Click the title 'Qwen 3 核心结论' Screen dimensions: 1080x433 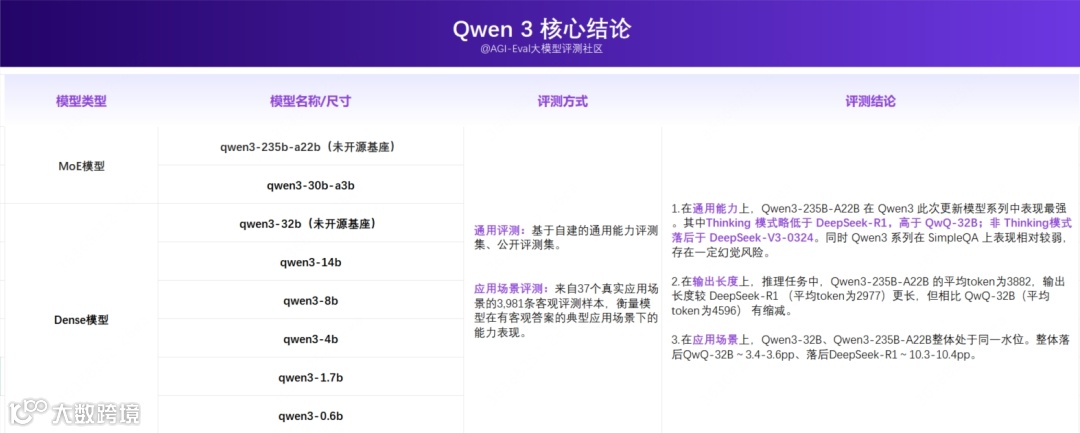coord(541,29)
